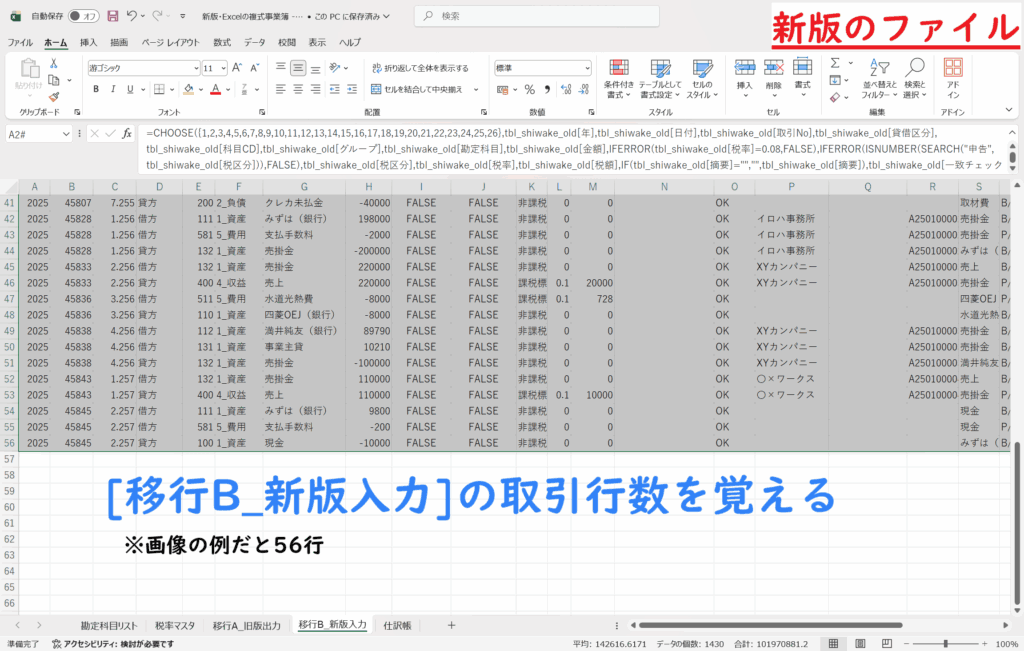Viewport: 1024px width, 651px height.
Task: Click the insert function fx icon
Action: click(127, 133)
